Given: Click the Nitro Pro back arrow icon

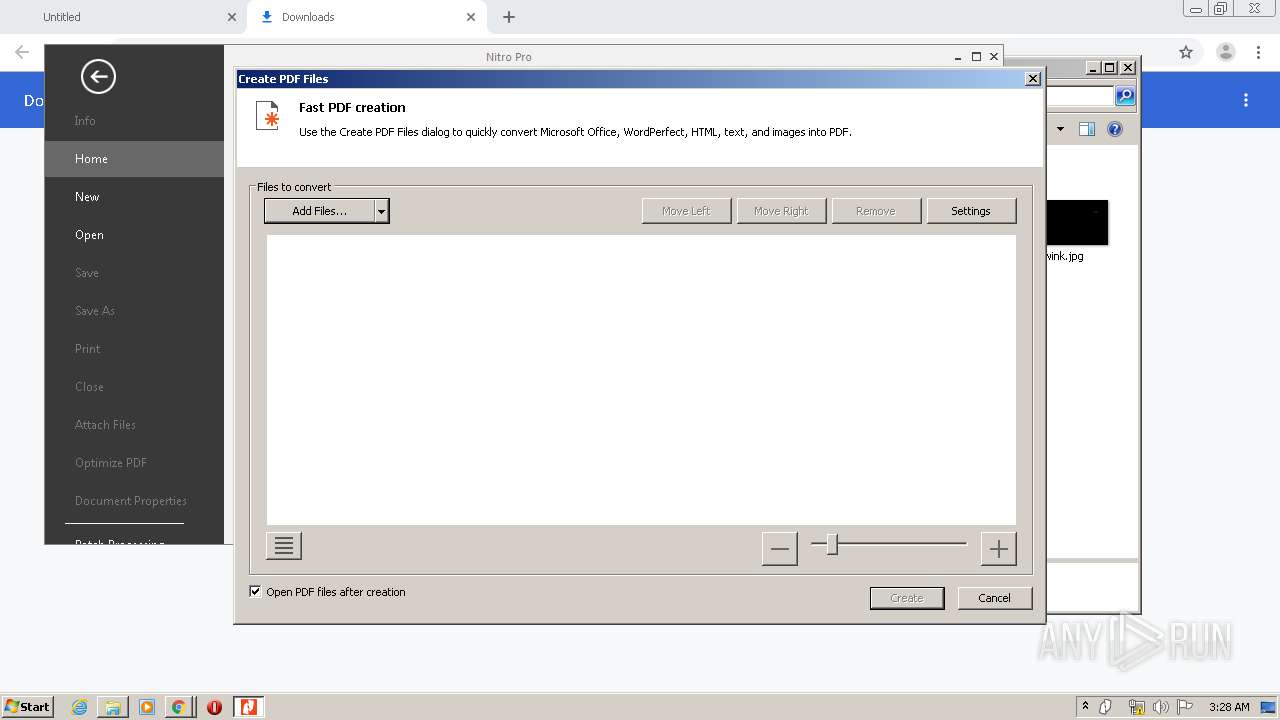Looking at the screenshot, I should point(98,77).
